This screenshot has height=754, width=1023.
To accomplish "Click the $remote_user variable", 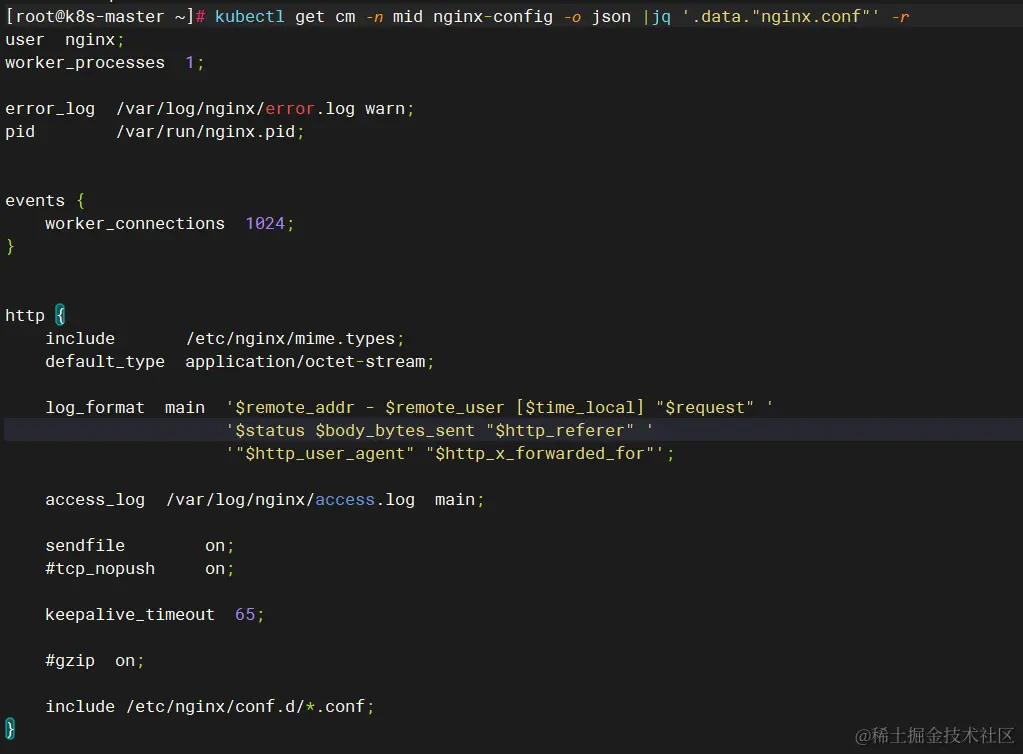I will tap(444, 408).
